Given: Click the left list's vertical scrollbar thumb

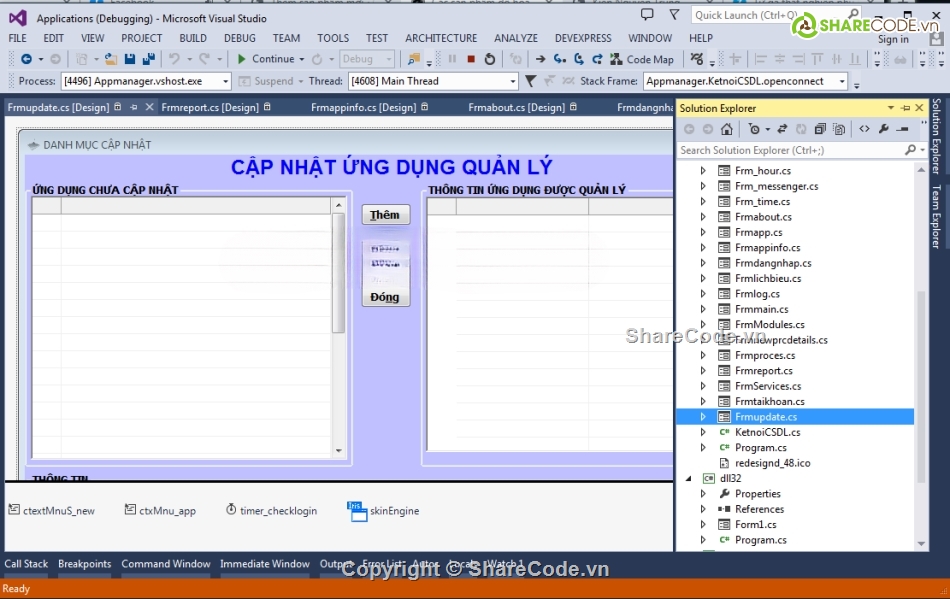Looking at the screenshot, I should pos(339,273).
